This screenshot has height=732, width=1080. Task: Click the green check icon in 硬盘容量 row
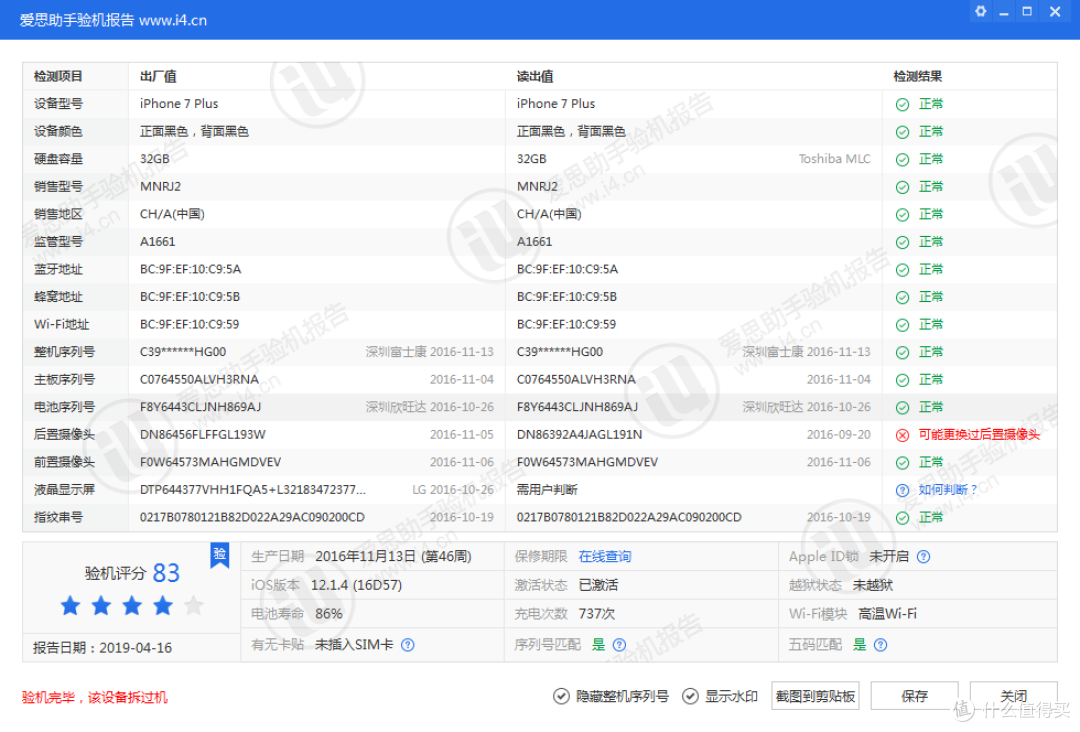tap(902, 160)
